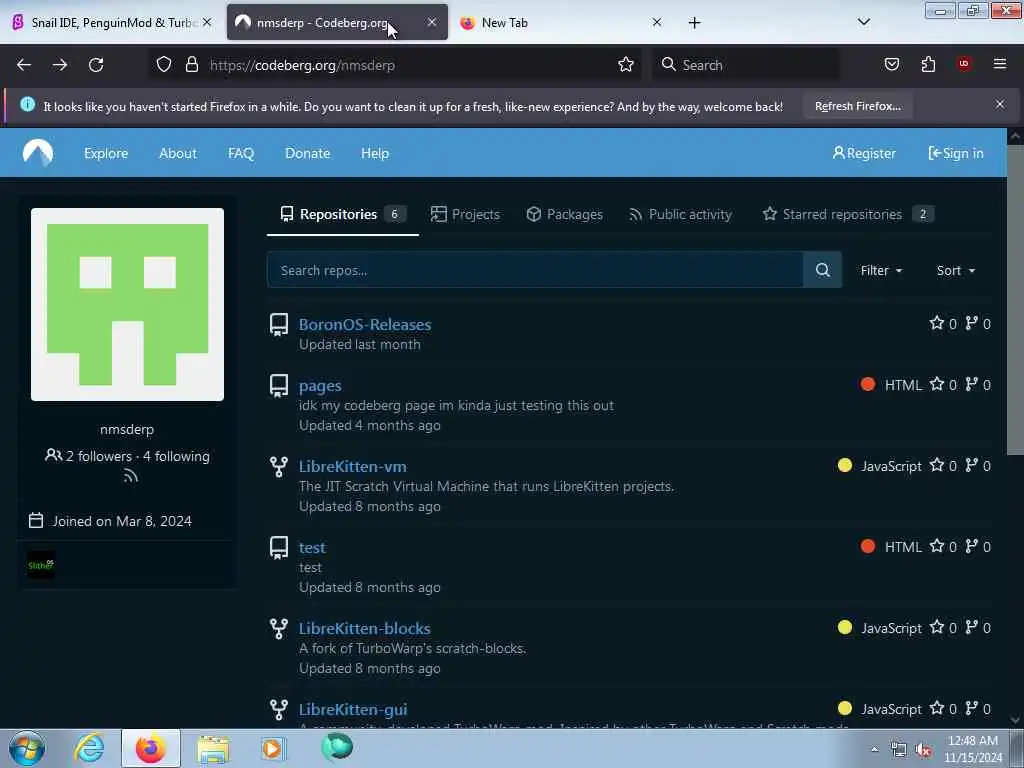
Task: Click the Firefox taskbar icon
Action: click(150, 748)
